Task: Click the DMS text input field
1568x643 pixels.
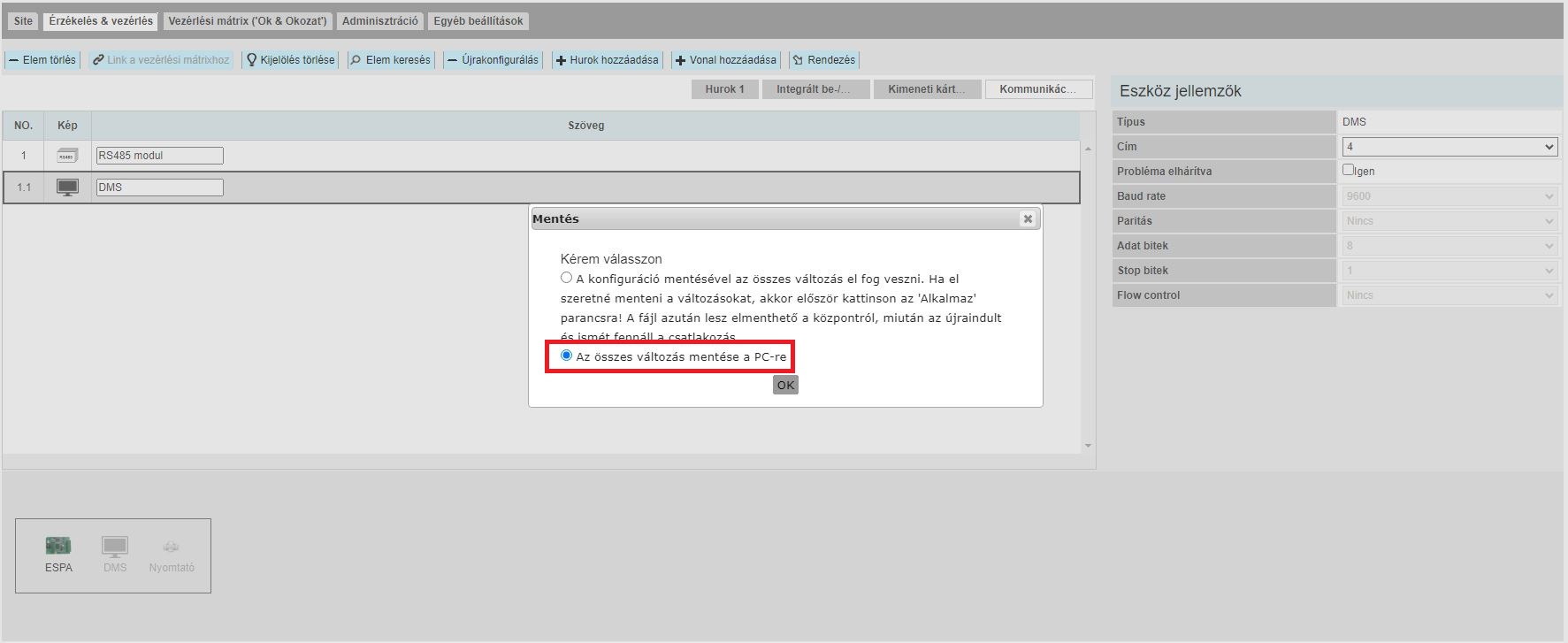Action: coord(159,188)
